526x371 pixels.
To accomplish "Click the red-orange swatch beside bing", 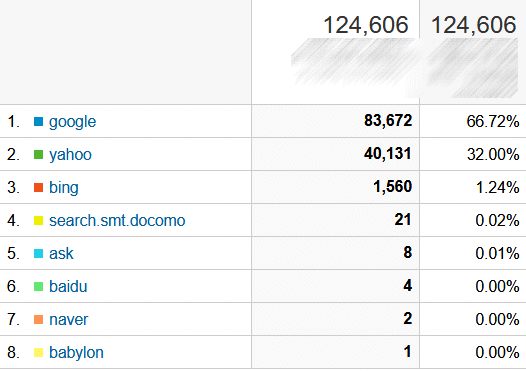I will coord(39,188).
